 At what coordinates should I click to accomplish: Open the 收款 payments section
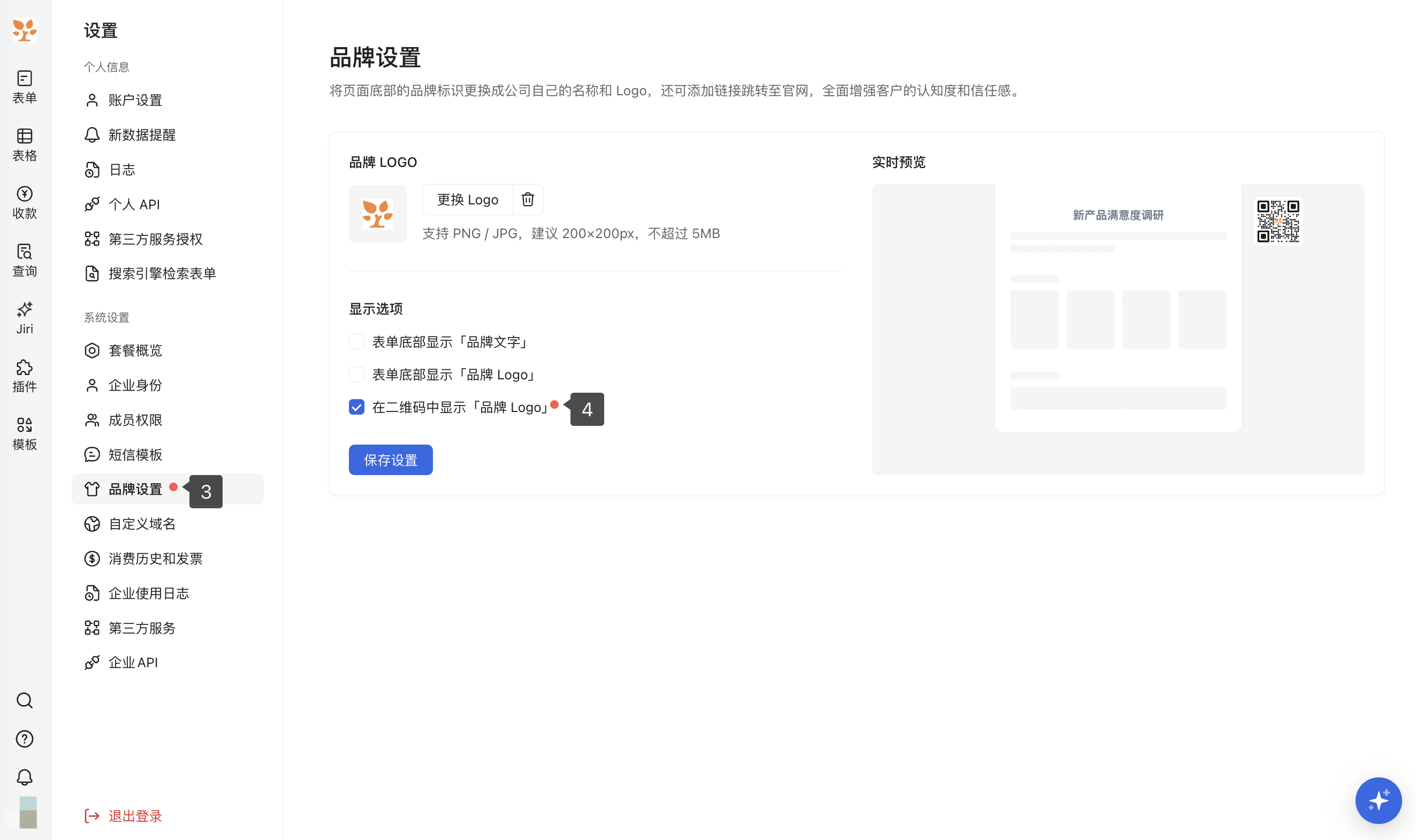click(x=24, y=202)
